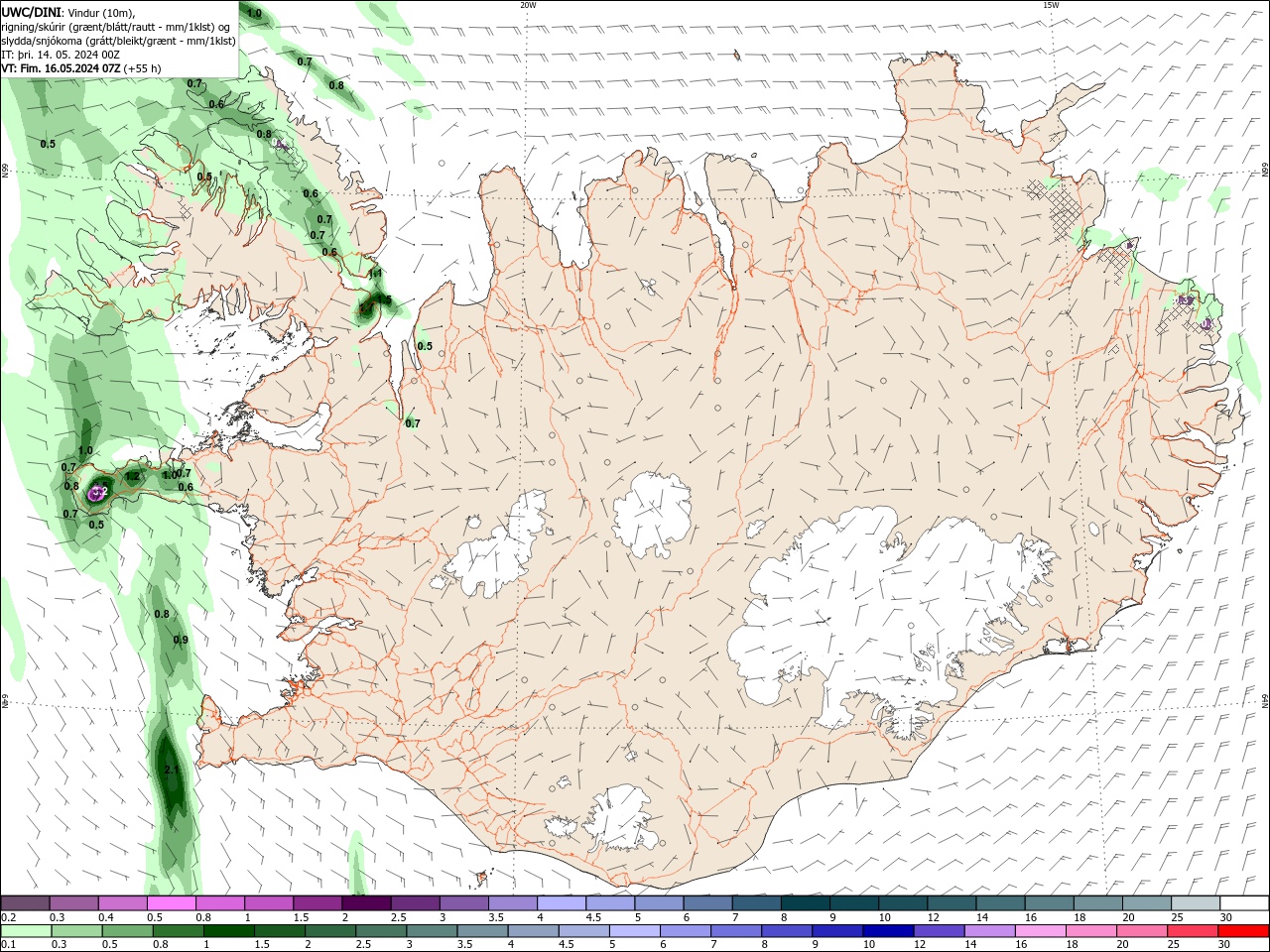Click the 'rigning/skúrir' legend description line
Viewport: 1270px width, 952px height.
tap(117, 27)
